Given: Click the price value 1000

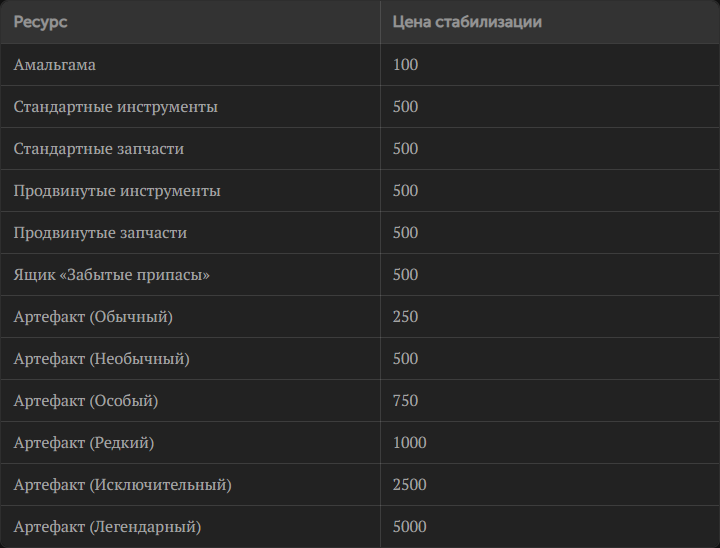Looking at the screenshot, I should pos(410,443).
